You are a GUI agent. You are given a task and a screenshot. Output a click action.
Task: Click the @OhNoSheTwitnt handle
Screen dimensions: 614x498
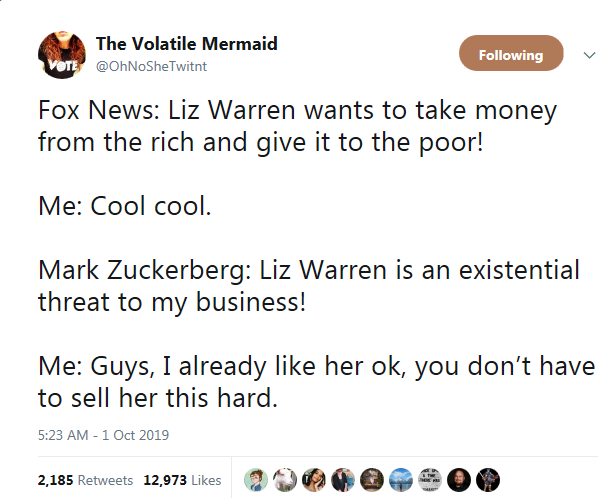pos(152,66)
